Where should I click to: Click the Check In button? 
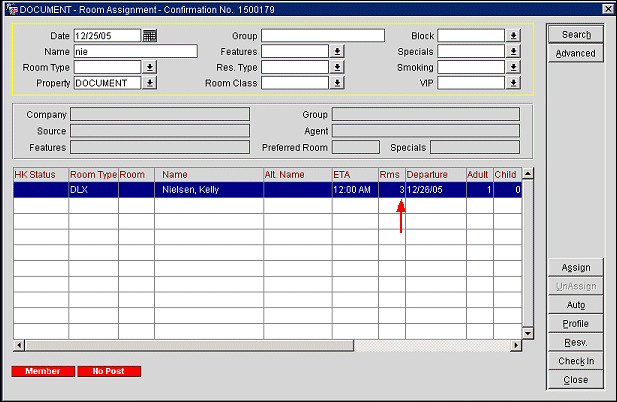[x=575, y=361]
